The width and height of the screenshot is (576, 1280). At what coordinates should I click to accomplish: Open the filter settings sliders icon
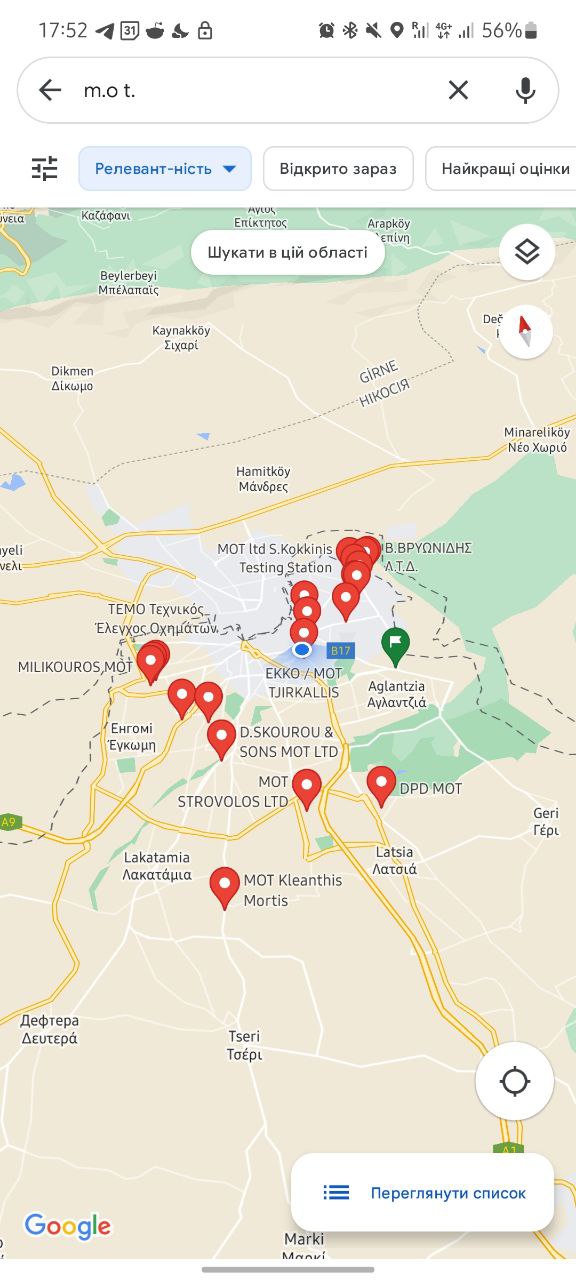click(44, 168)
